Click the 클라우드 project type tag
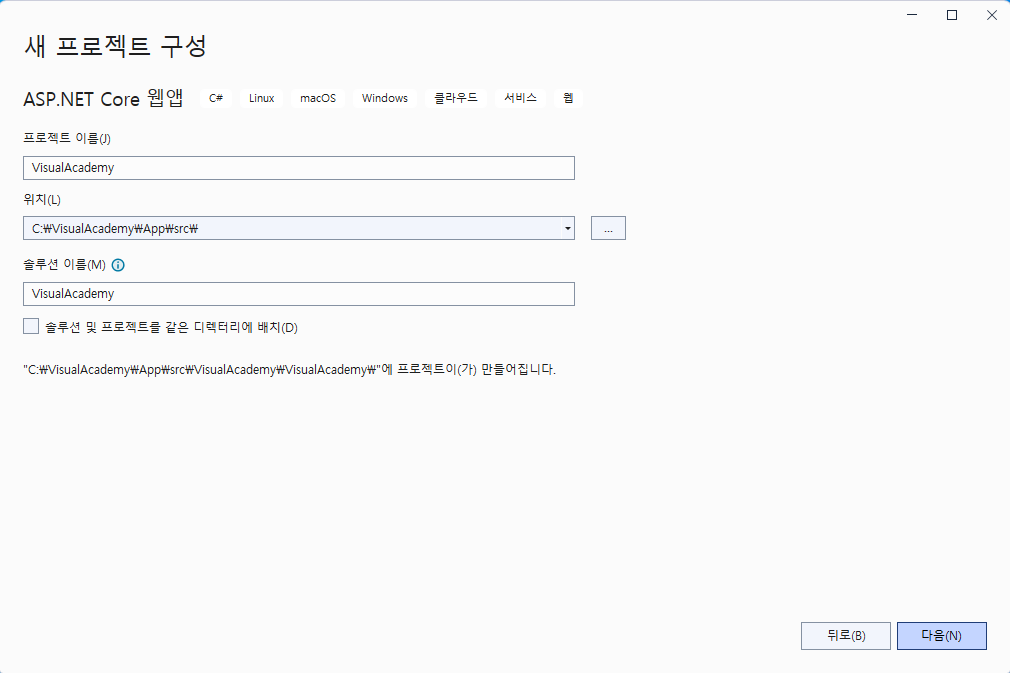1010x673 pixels. click(x=456, y=98)
